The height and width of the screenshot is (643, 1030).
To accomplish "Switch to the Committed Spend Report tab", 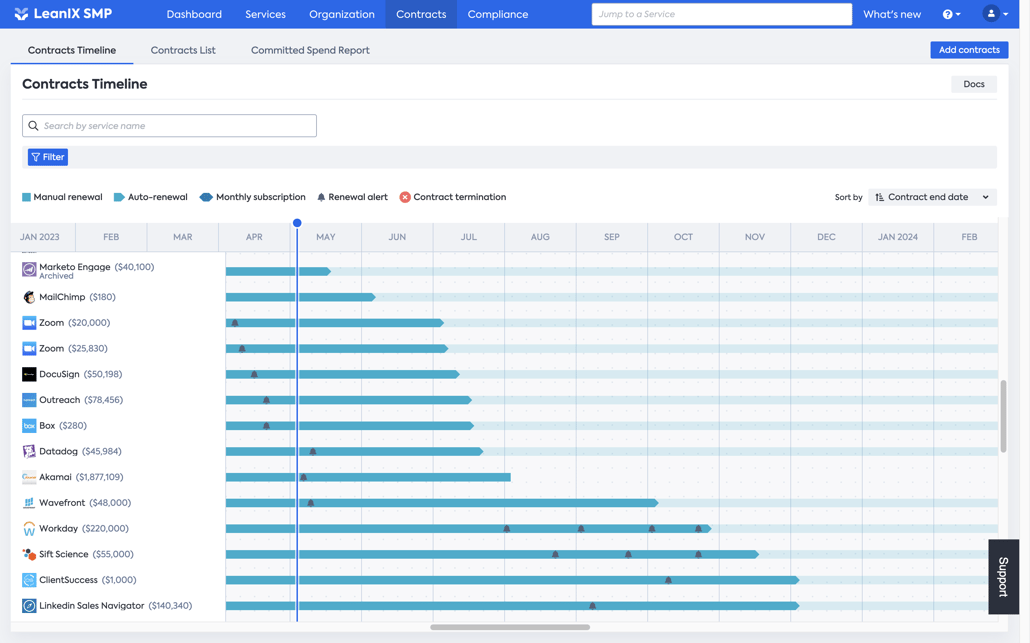I will pyautogui.click(x=310, y=50).
